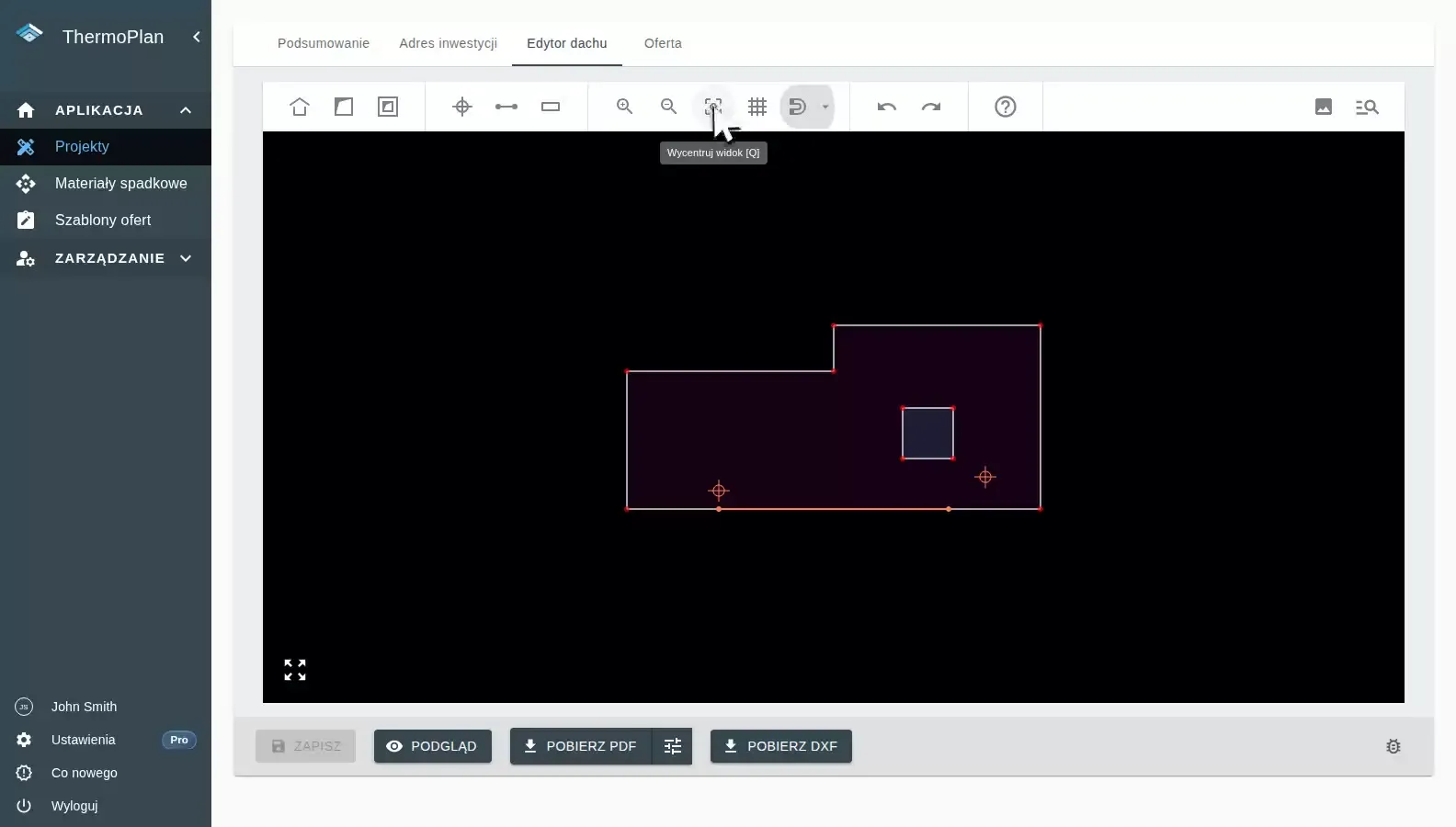
Task: Select the rectangle shape tool
Action: coord(551,107)
